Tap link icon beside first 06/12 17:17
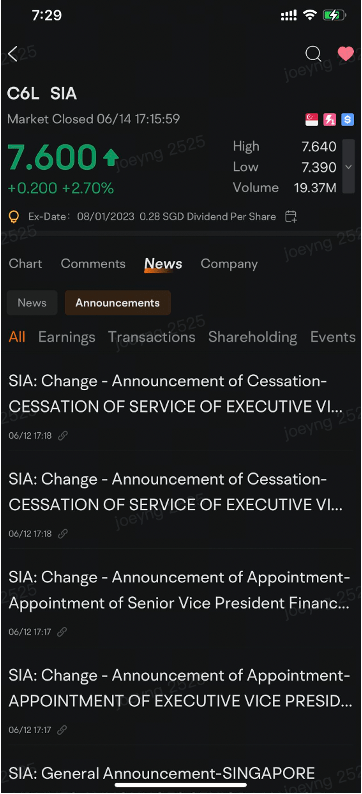Image resolution: width=362 pixels, height=794 pixels. tap(62, 631)
